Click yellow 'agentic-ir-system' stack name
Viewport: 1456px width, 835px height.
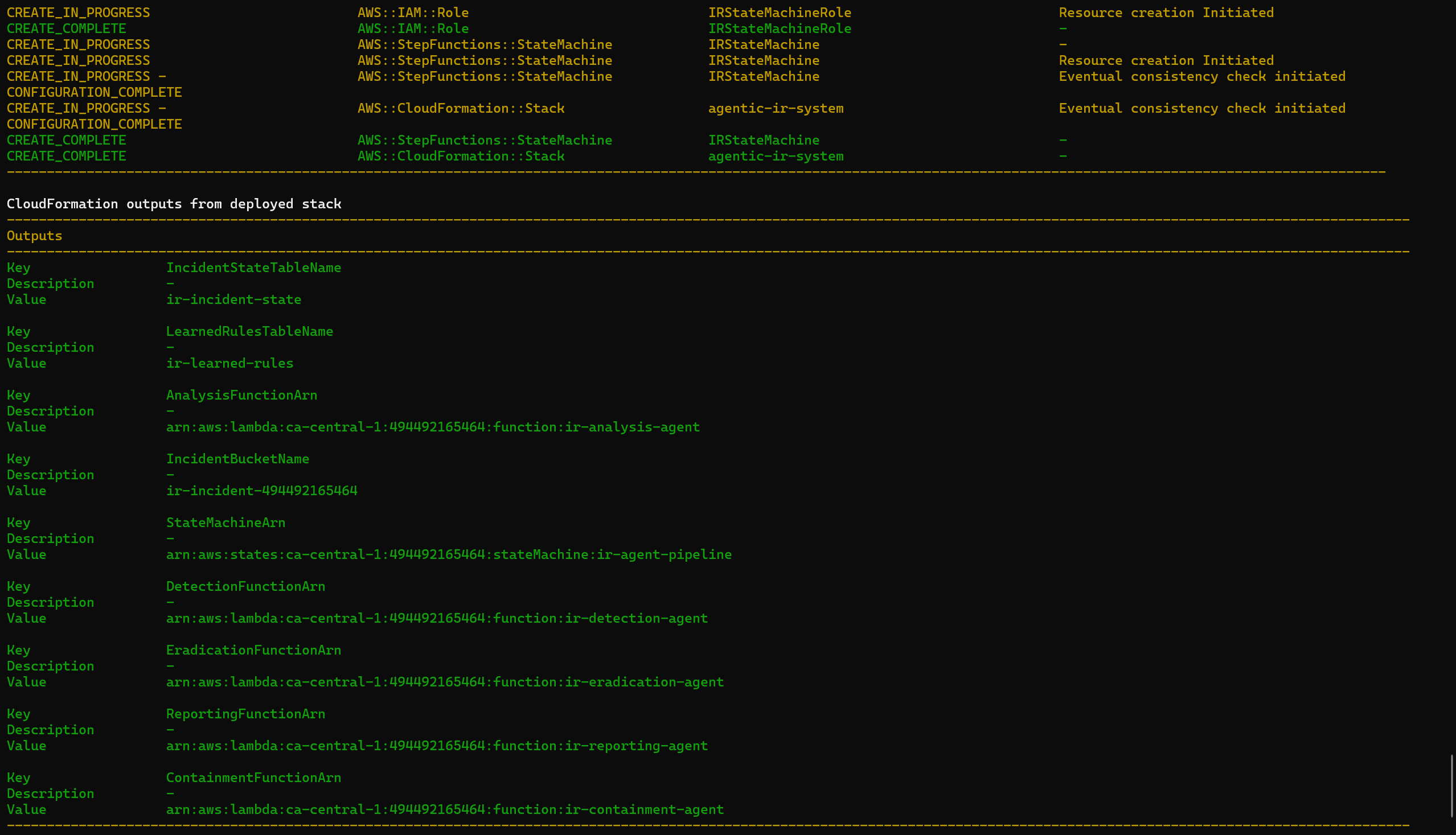point(776,108)
